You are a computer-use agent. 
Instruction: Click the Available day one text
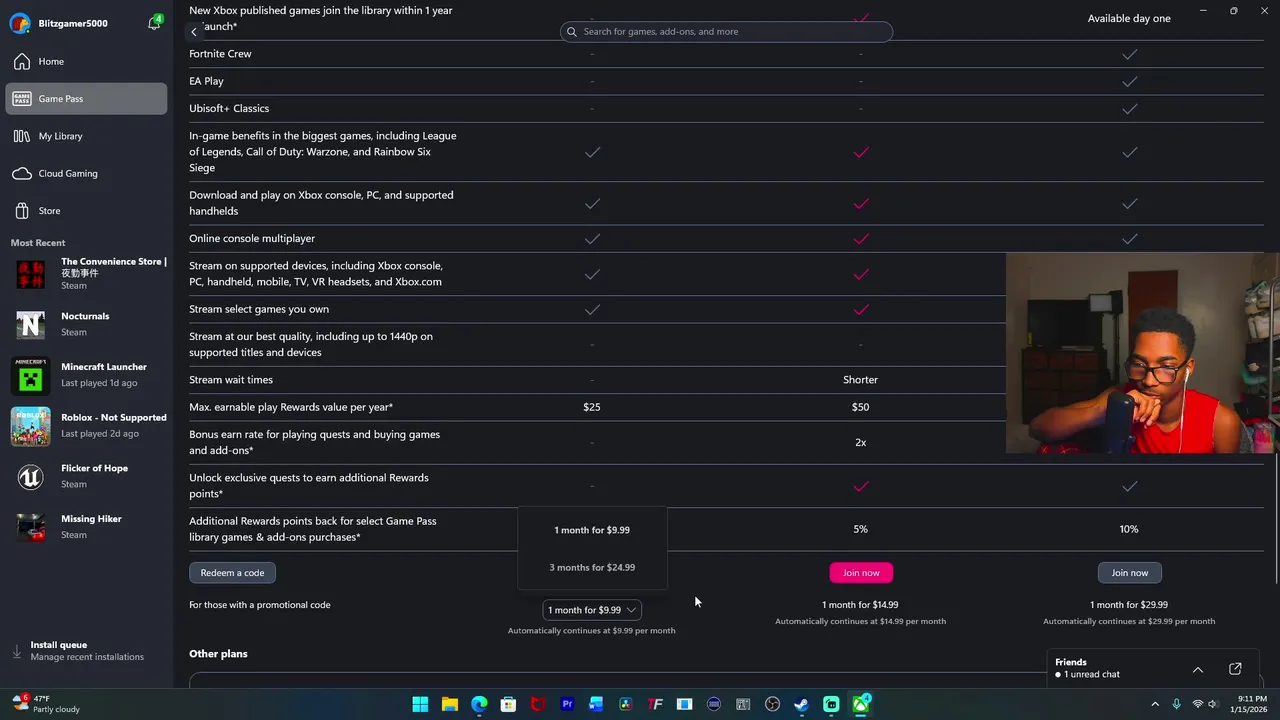[1129, 19]
